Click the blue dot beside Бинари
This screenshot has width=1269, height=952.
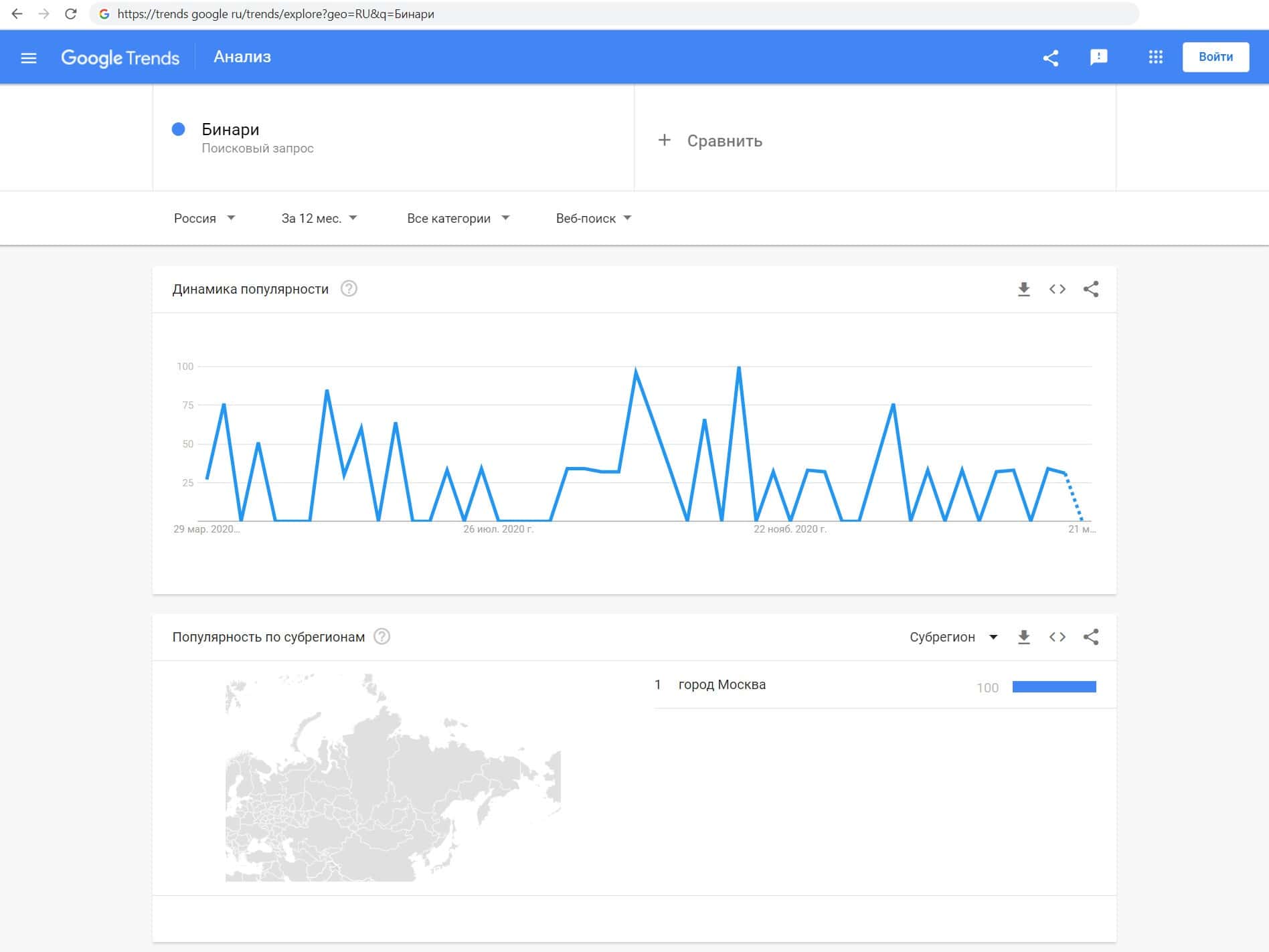click(178, 130)
